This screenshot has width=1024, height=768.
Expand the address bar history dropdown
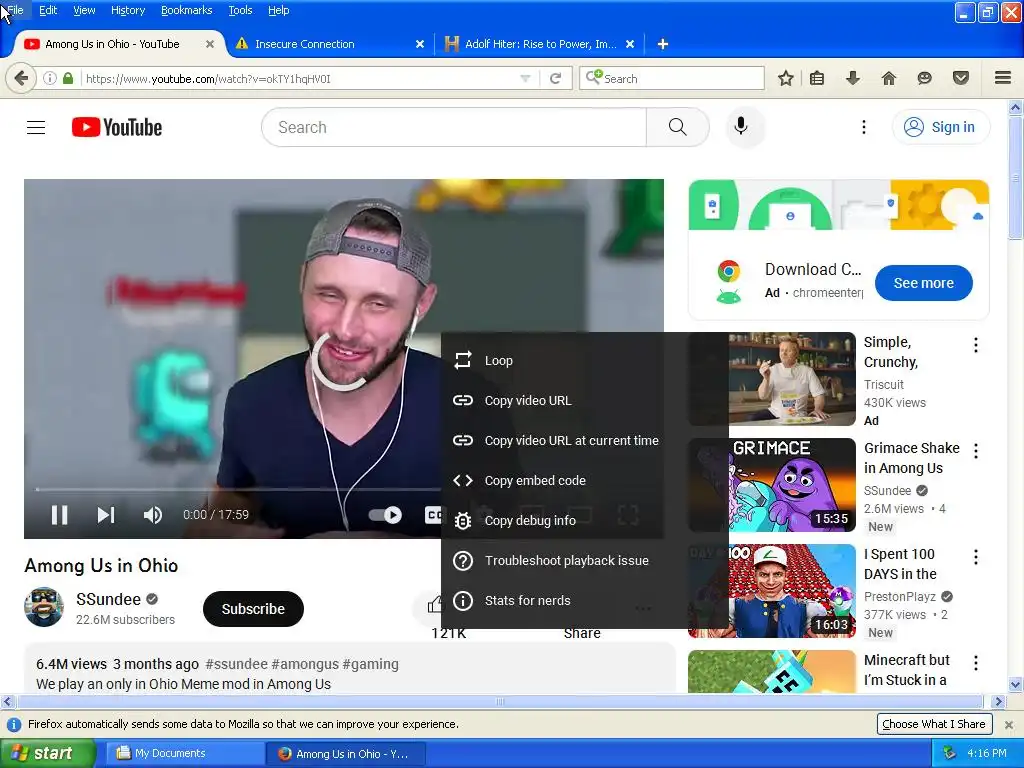pyautogui.click(x=525, y=78)
